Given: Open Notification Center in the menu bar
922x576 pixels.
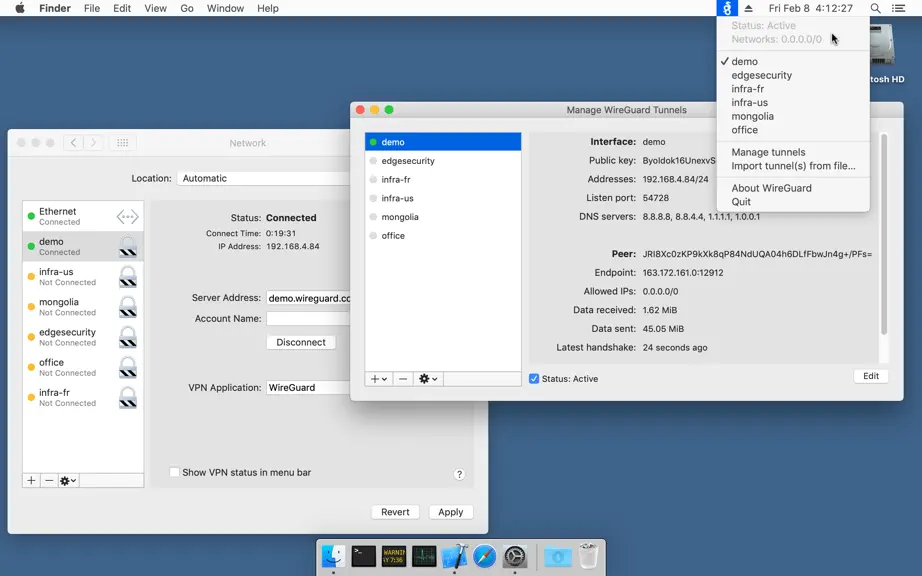Looking at the screenshot, I should coord(898,8).
